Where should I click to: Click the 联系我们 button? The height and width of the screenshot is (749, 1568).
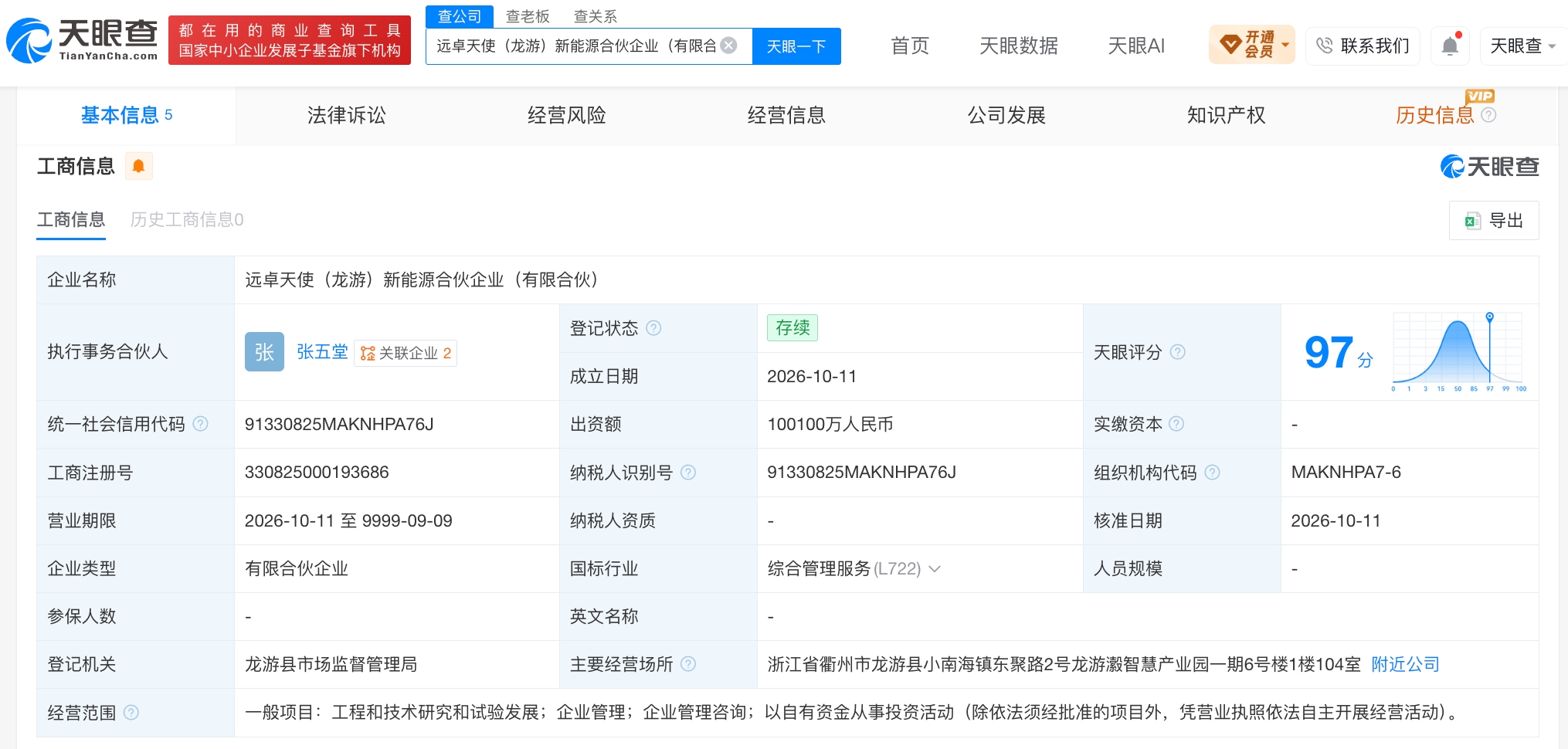coord(1363,46)
